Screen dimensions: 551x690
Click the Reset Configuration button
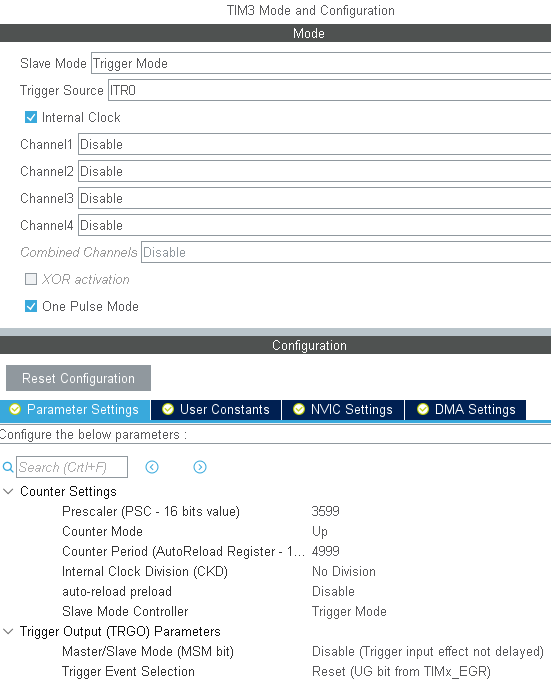(78, 378)
